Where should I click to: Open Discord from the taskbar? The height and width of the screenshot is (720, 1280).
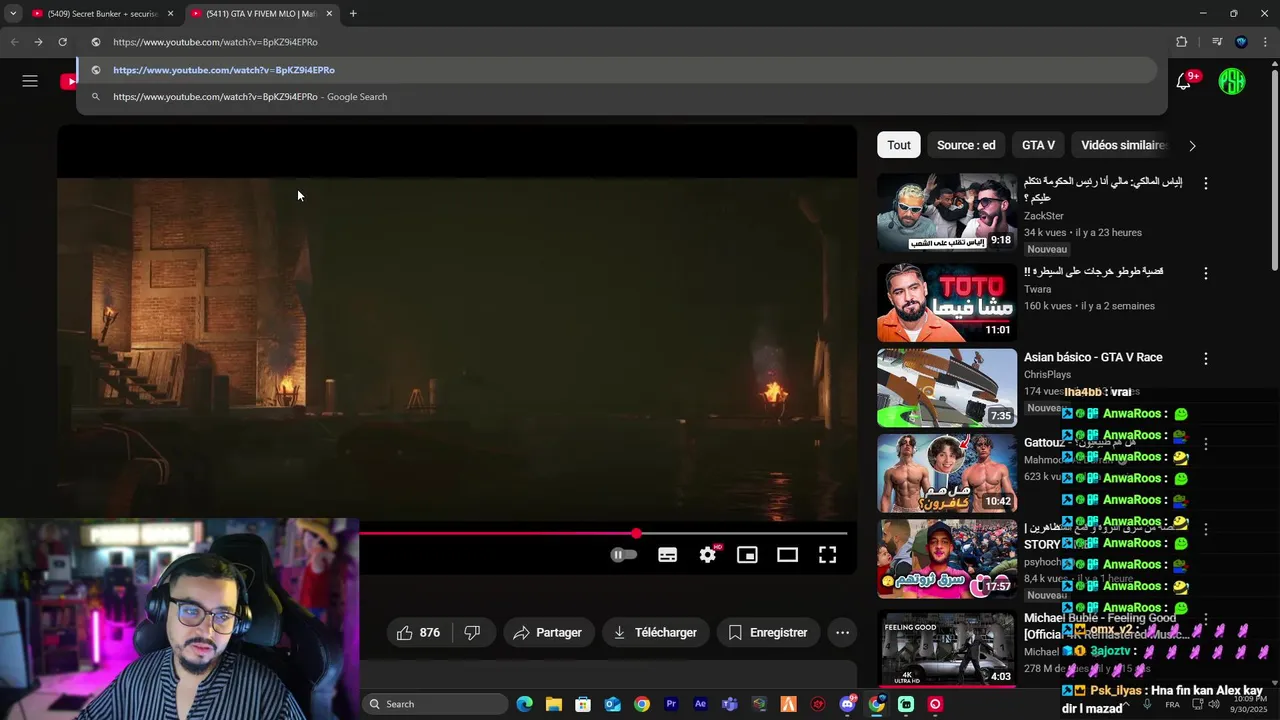click(848, 704)
